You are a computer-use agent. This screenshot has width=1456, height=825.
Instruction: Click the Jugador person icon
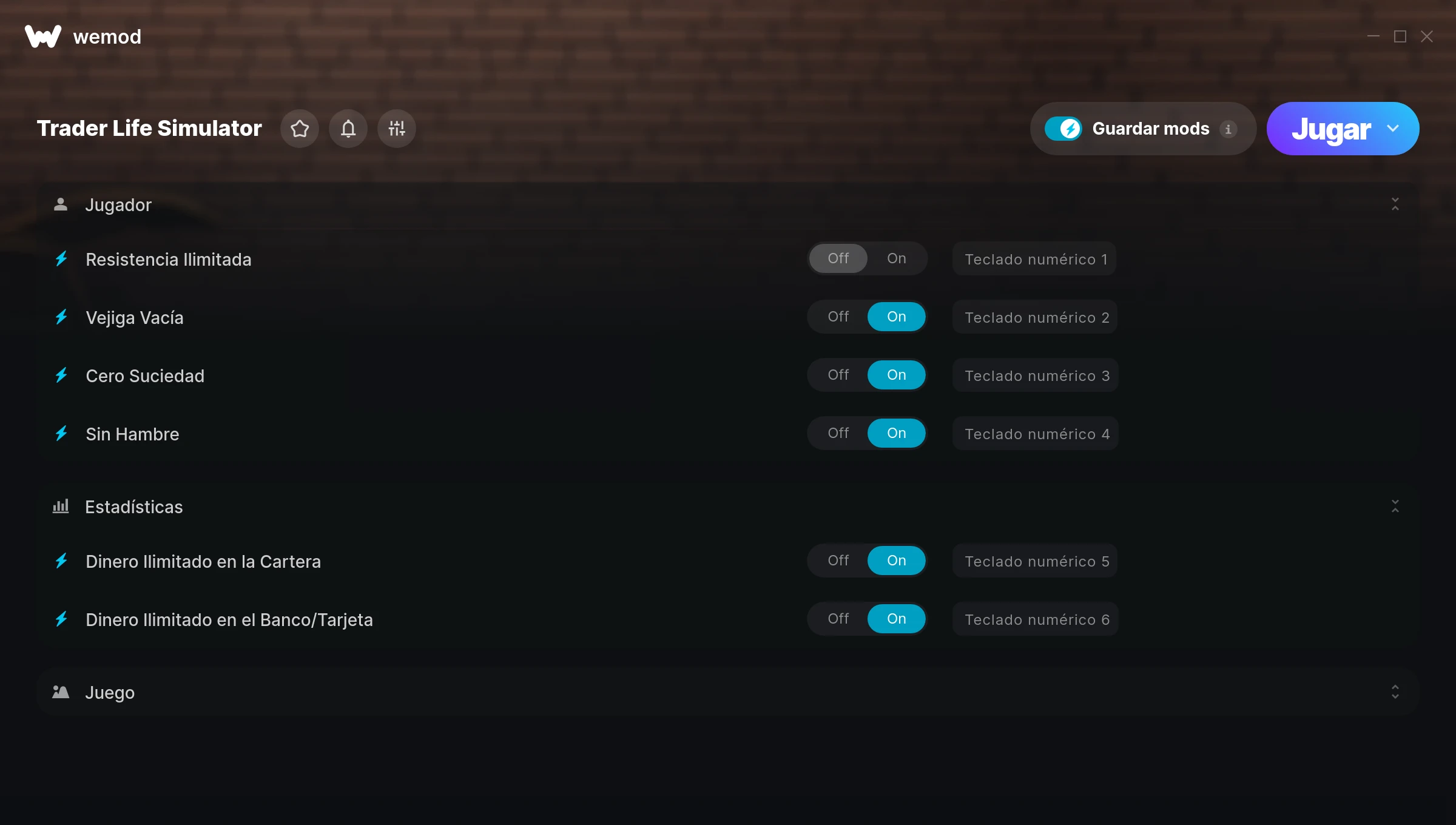(x=61, y=204)
